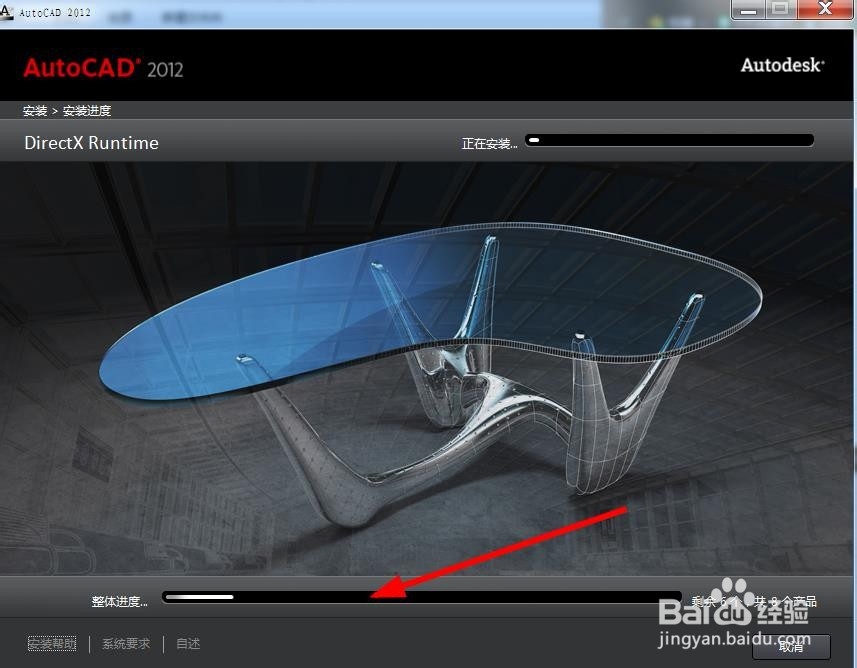Click the glass table splash image
This screenshot has height=668, width=857.
(426, 368)
